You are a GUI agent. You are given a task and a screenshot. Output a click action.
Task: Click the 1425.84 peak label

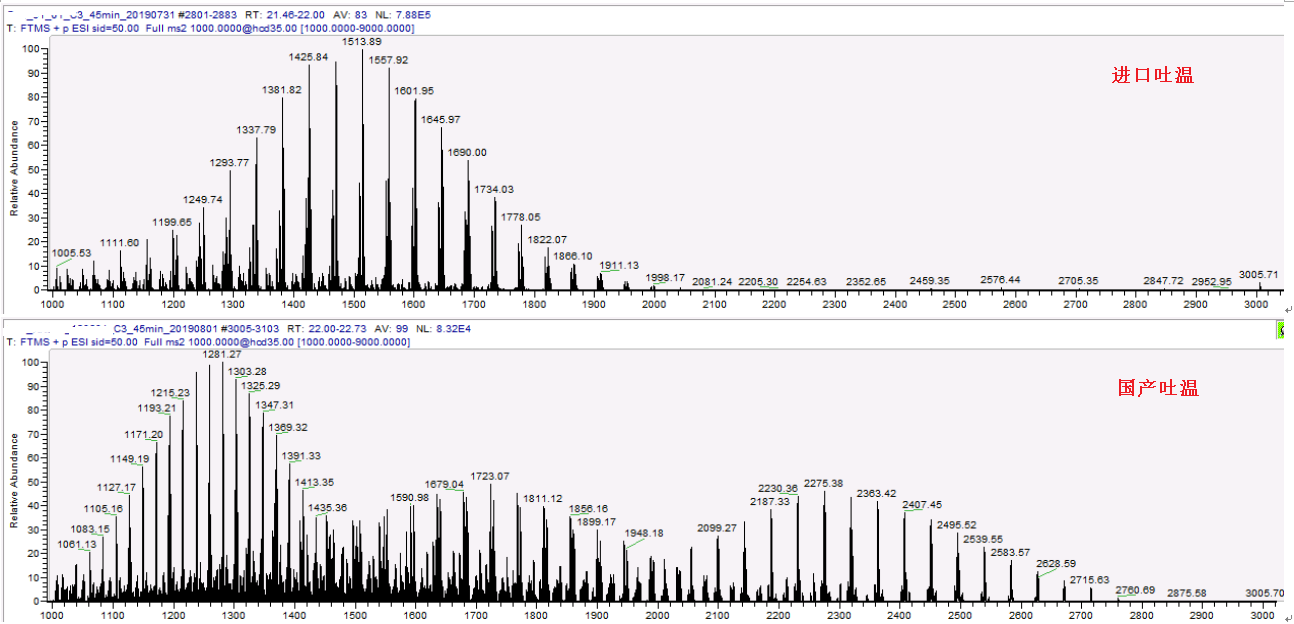click(x=308, y=57)
